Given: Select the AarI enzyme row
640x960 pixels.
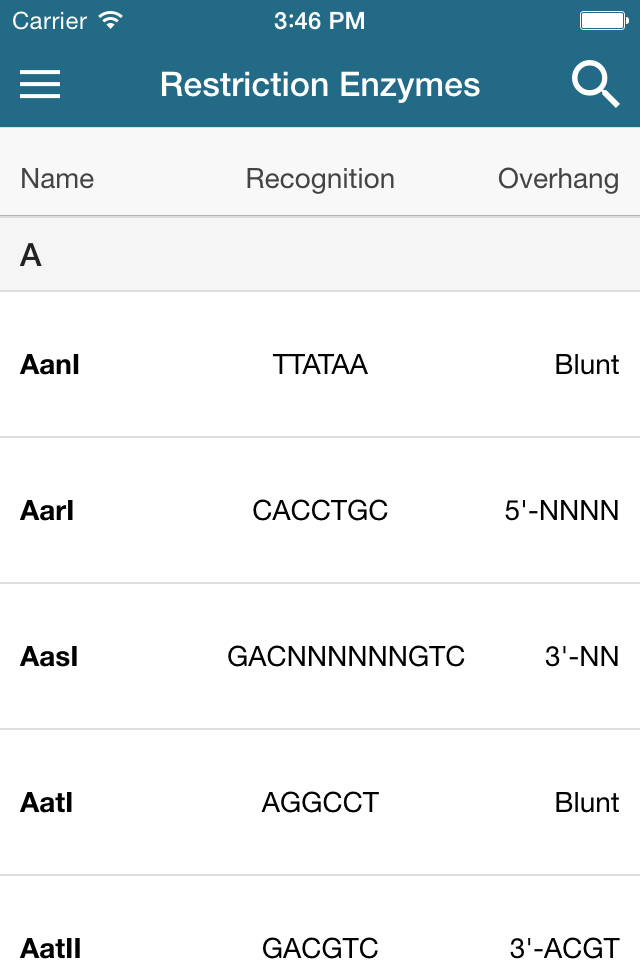Looking at the screenshot, I should 320,510.
